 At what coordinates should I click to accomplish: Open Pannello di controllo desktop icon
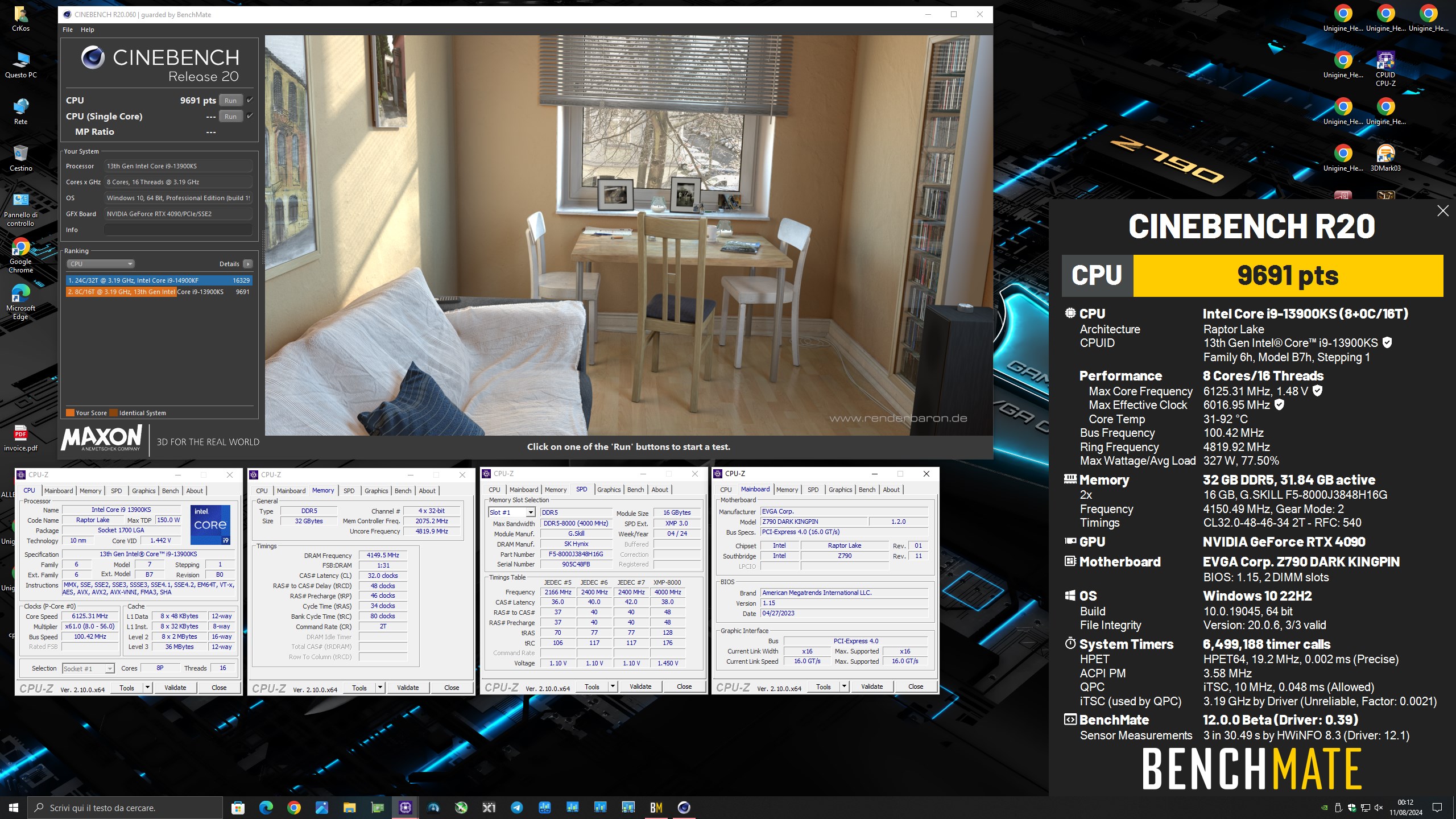coord(20,209)
